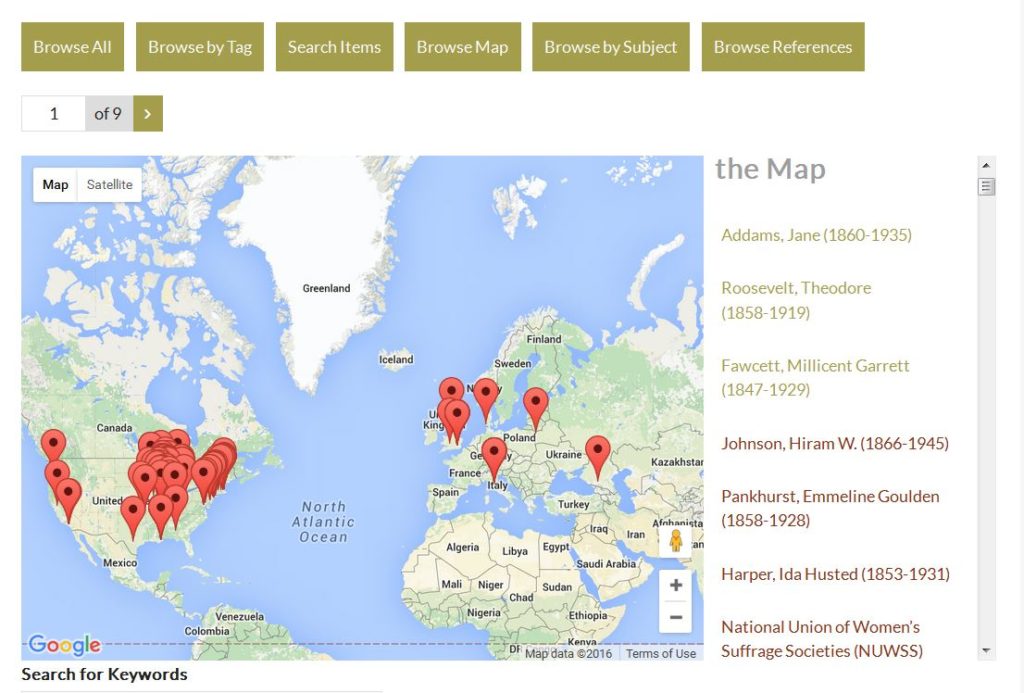Click the page number input field

(x=54, y=114)
